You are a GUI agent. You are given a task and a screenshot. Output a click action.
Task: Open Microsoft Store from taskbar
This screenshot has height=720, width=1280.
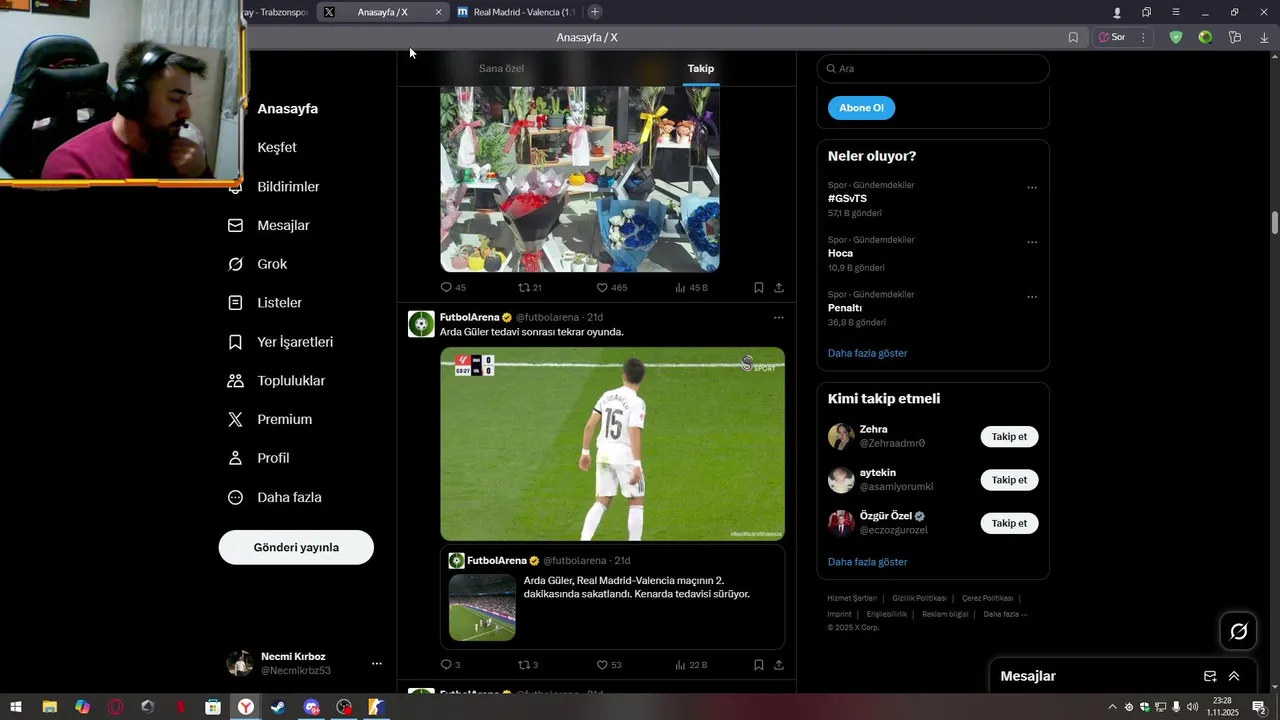213,707
